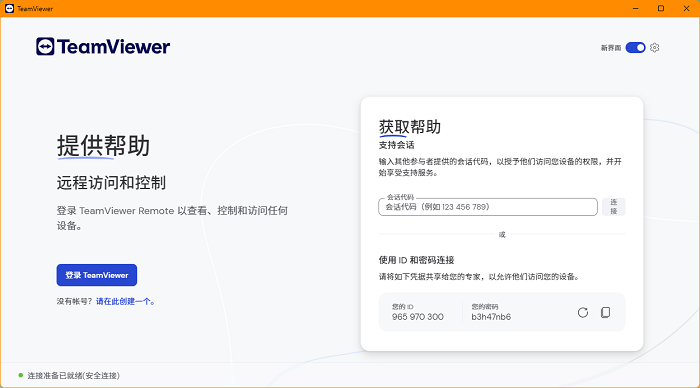
Task: Click the 连接 connect button
Action: tap(613, 207)
